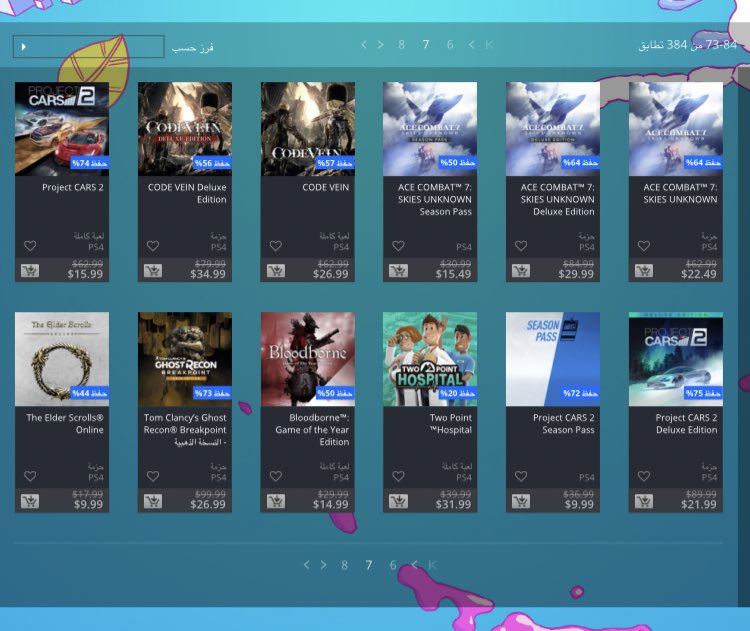Click Bloodborne cover art thumbnail
750x631 pixels.
[x=308, y=359]
